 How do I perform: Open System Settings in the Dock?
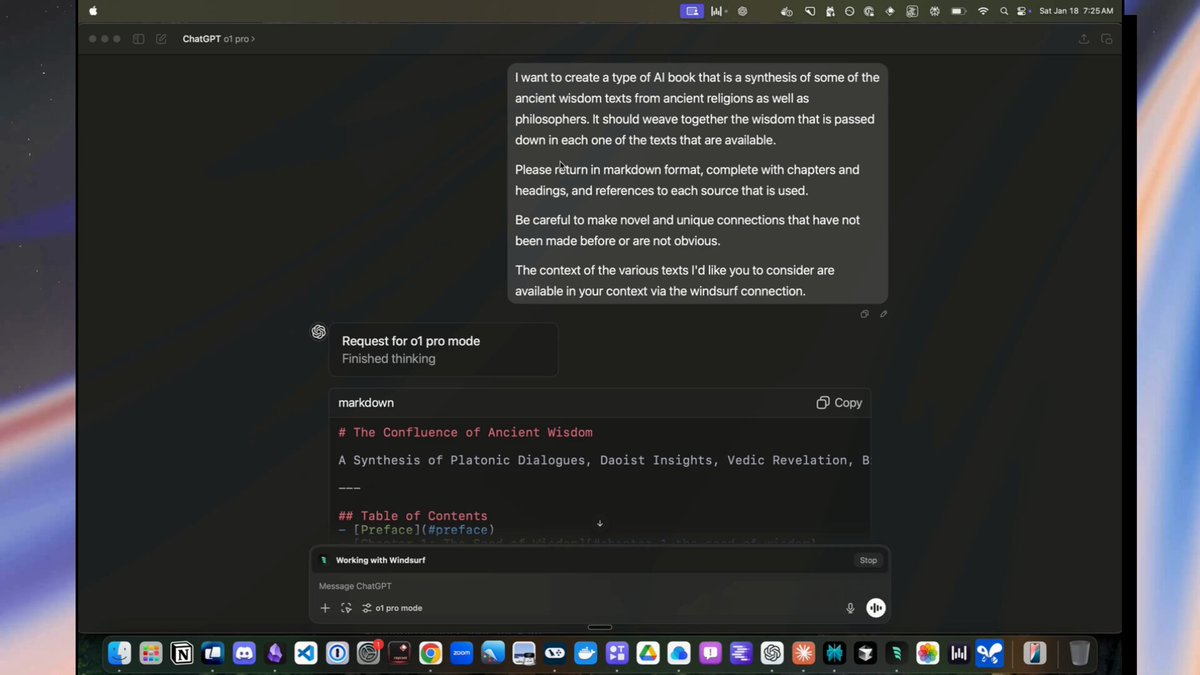(x=369, y=653)
